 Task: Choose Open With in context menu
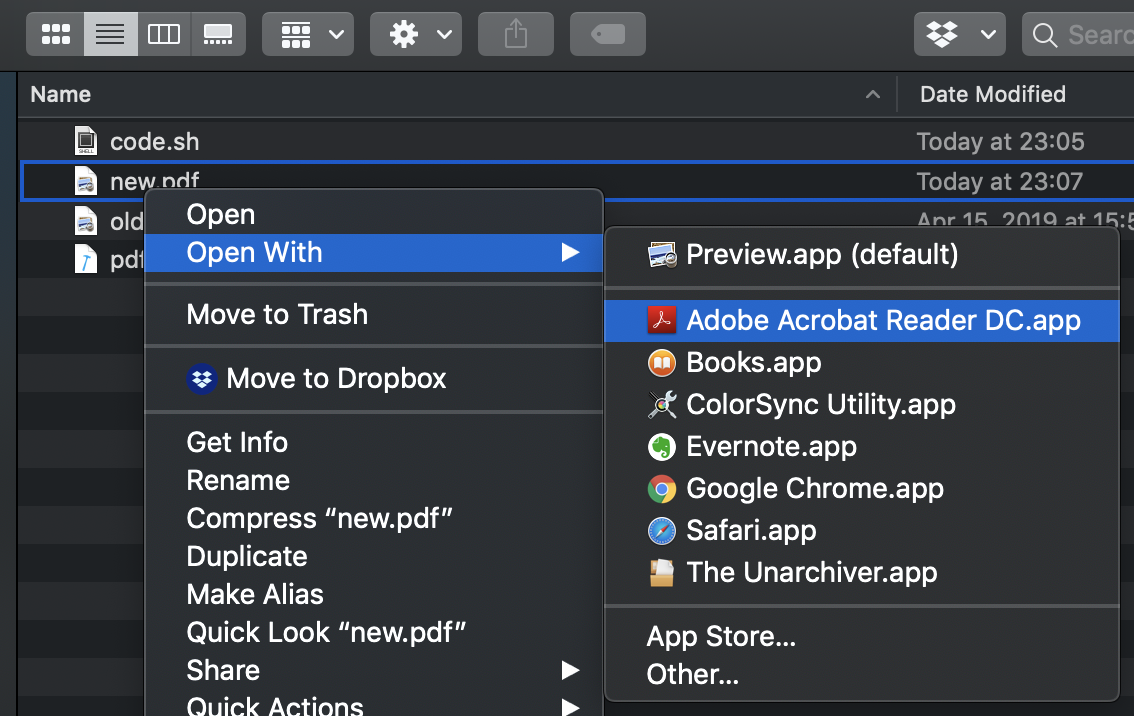tap(373, 252)
